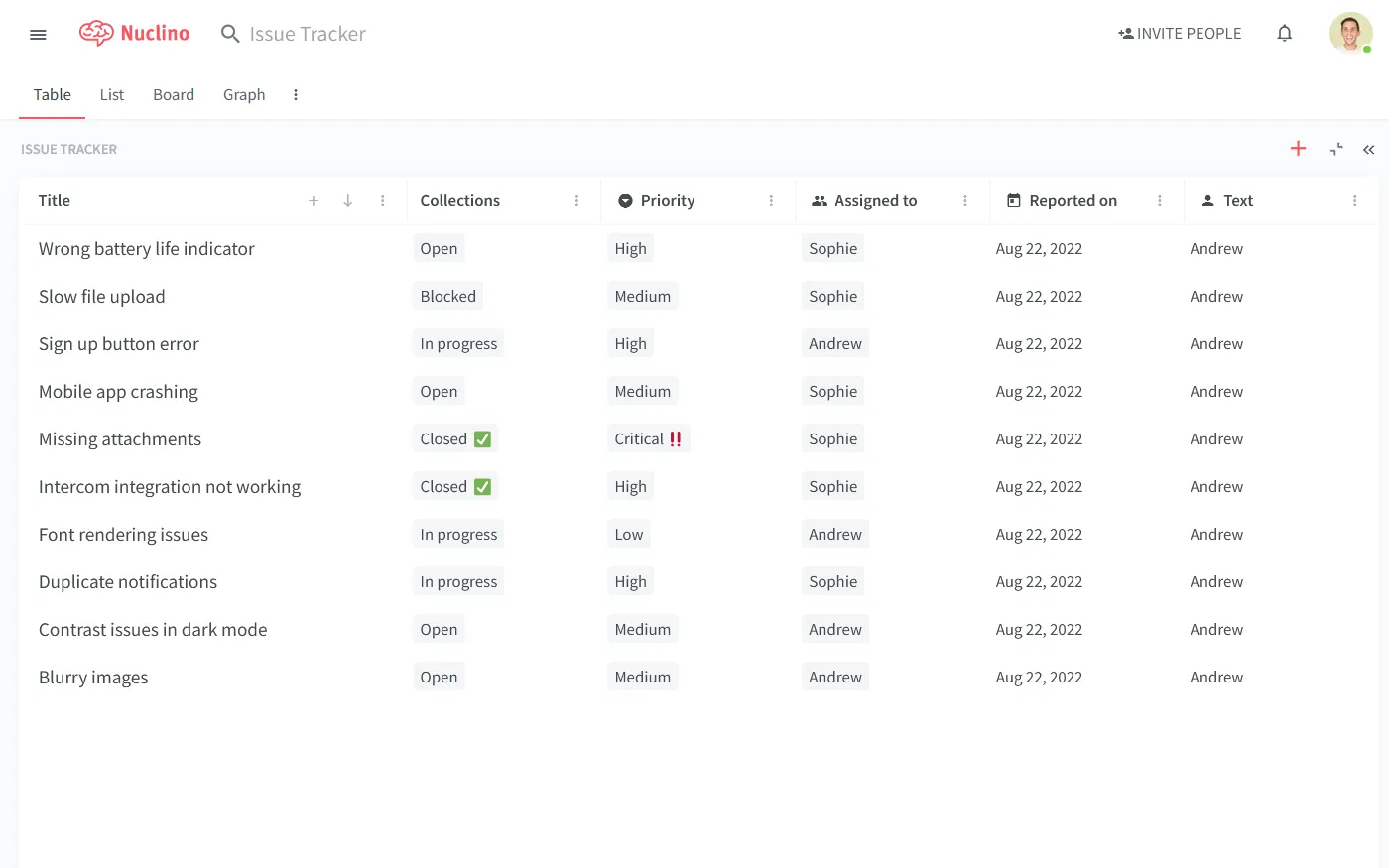
Task: Open more view options next to Graph
Action: coord(296,95)
